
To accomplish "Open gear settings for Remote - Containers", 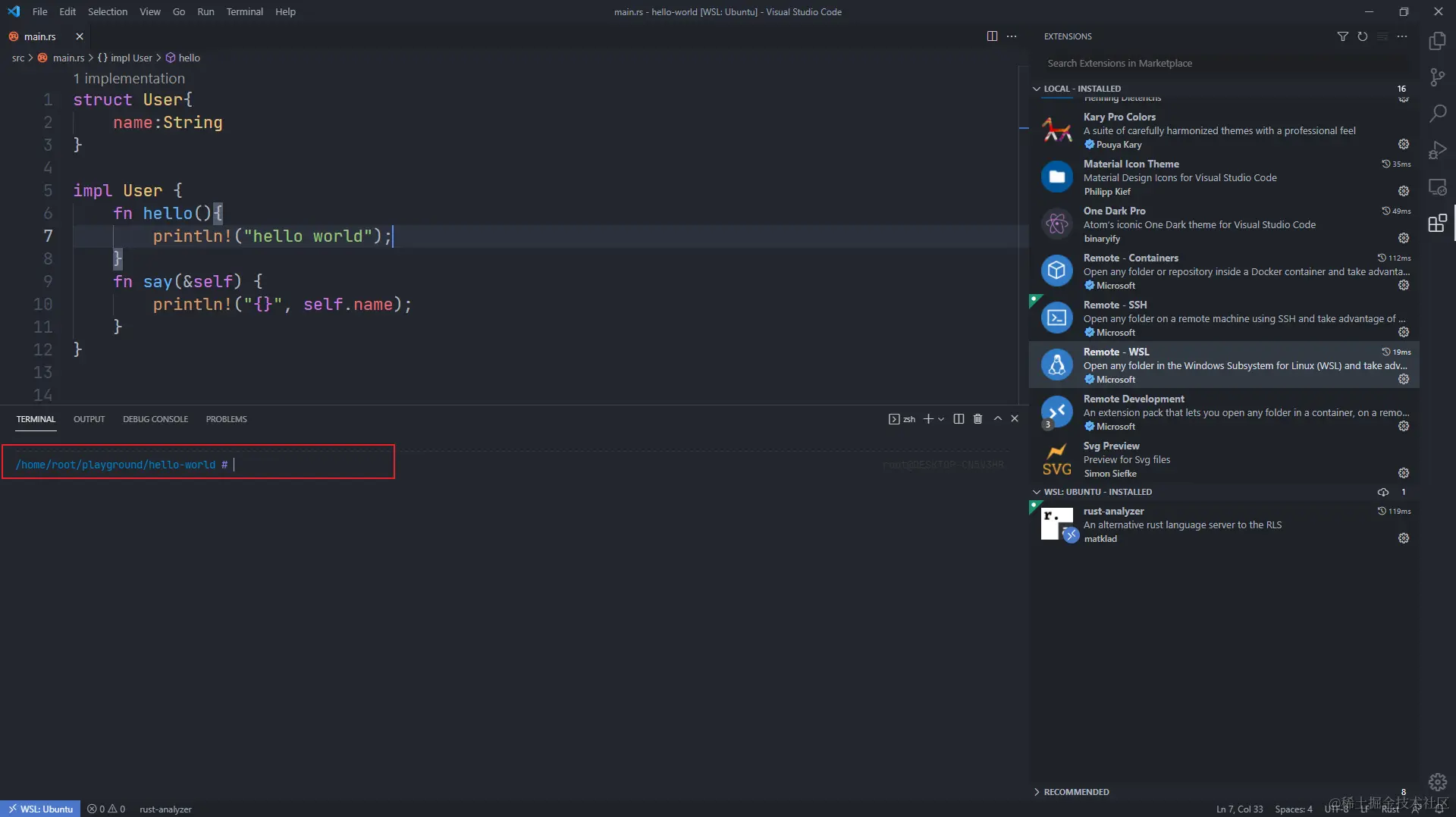I will pos(1404,285).
